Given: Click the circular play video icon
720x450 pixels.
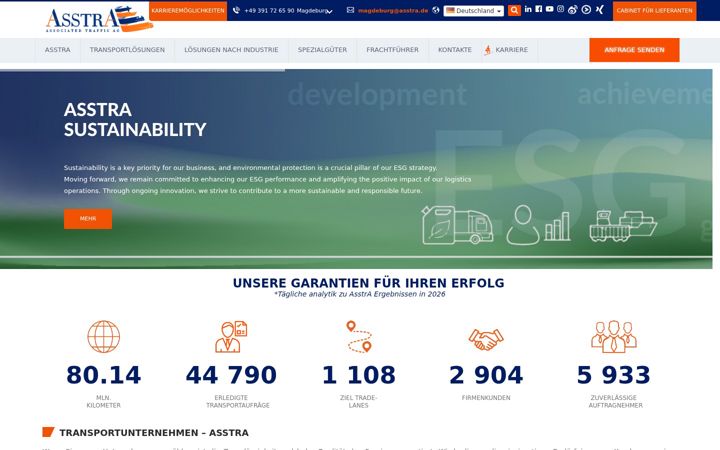Looking at the screenshot, I should pyautogui.click(x=586, y=9).
